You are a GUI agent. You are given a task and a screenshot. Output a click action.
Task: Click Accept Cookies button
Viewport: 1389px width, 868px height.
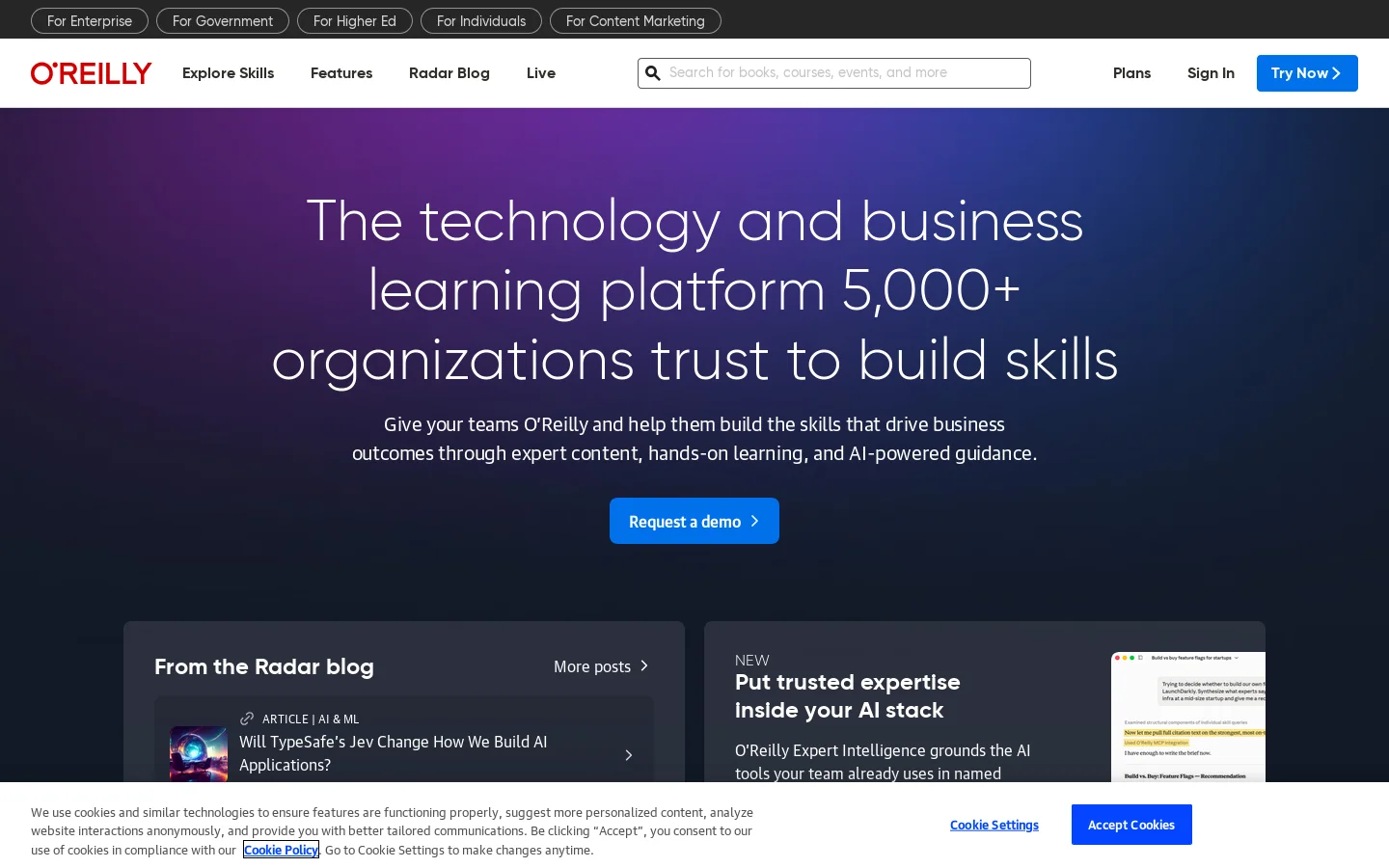coord(1131,825)
